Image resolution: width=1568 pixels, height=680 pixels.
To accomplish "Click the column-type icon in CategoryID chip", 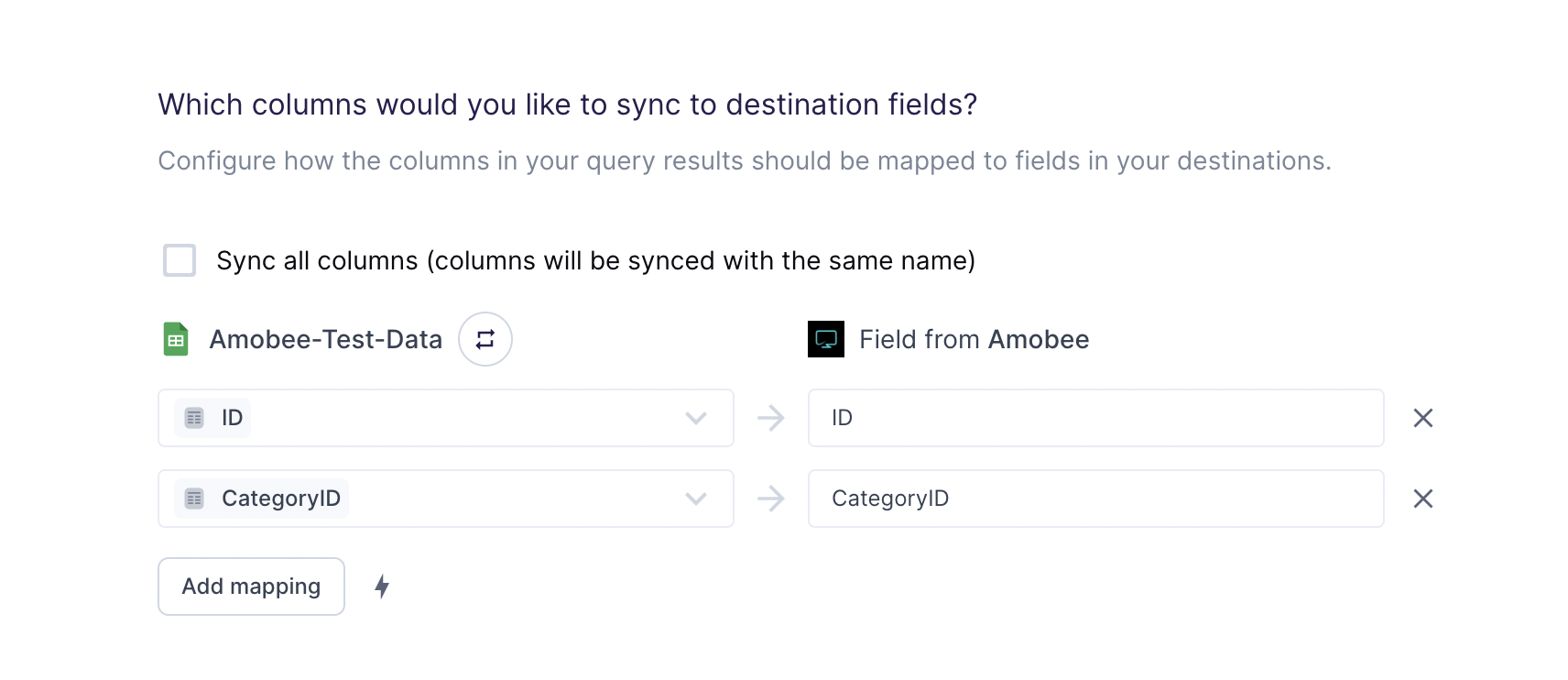I will tap(194, 499).
